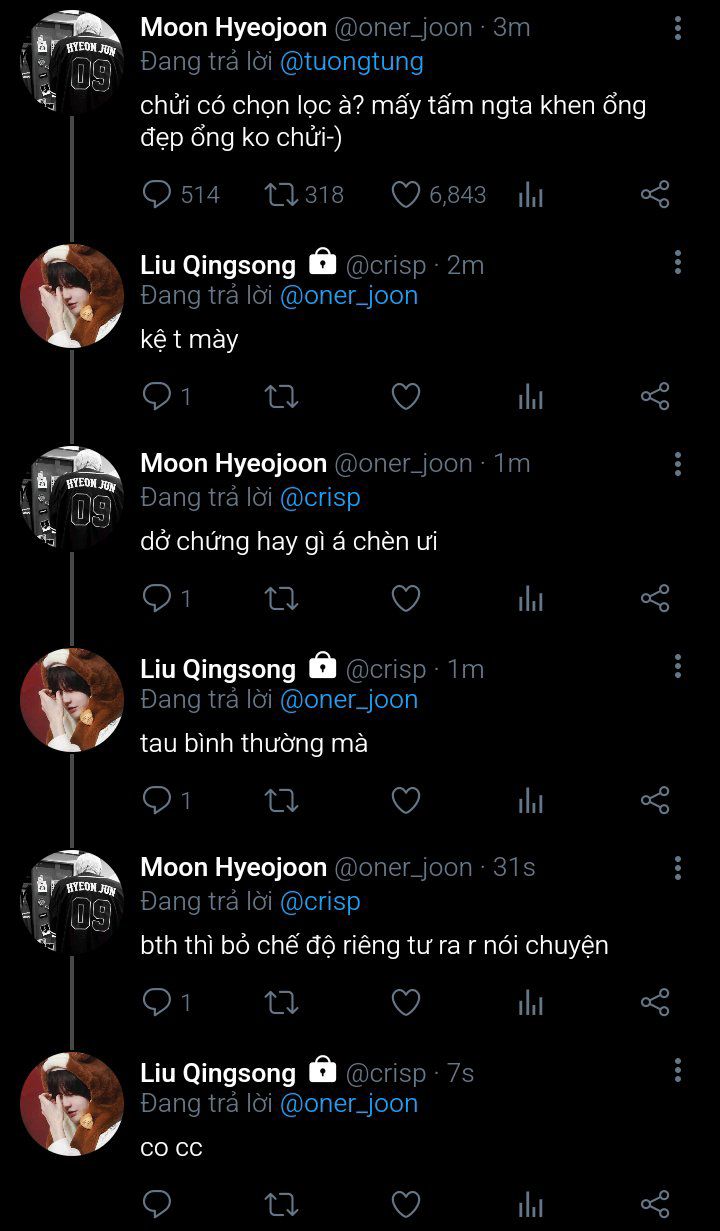The height and width of the screenshot is (1231, 720).
Task: View analytics for "tau bình thường mà" tweet
Action: click(530, 801)
